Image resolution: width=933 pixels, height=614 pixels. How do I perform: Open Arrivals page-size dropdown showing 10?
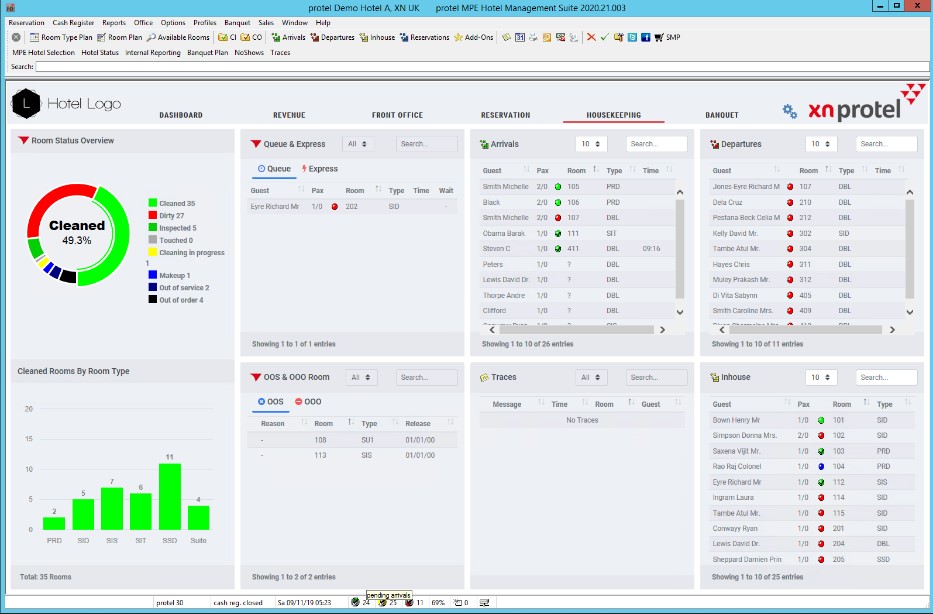[x=592, y=144]
